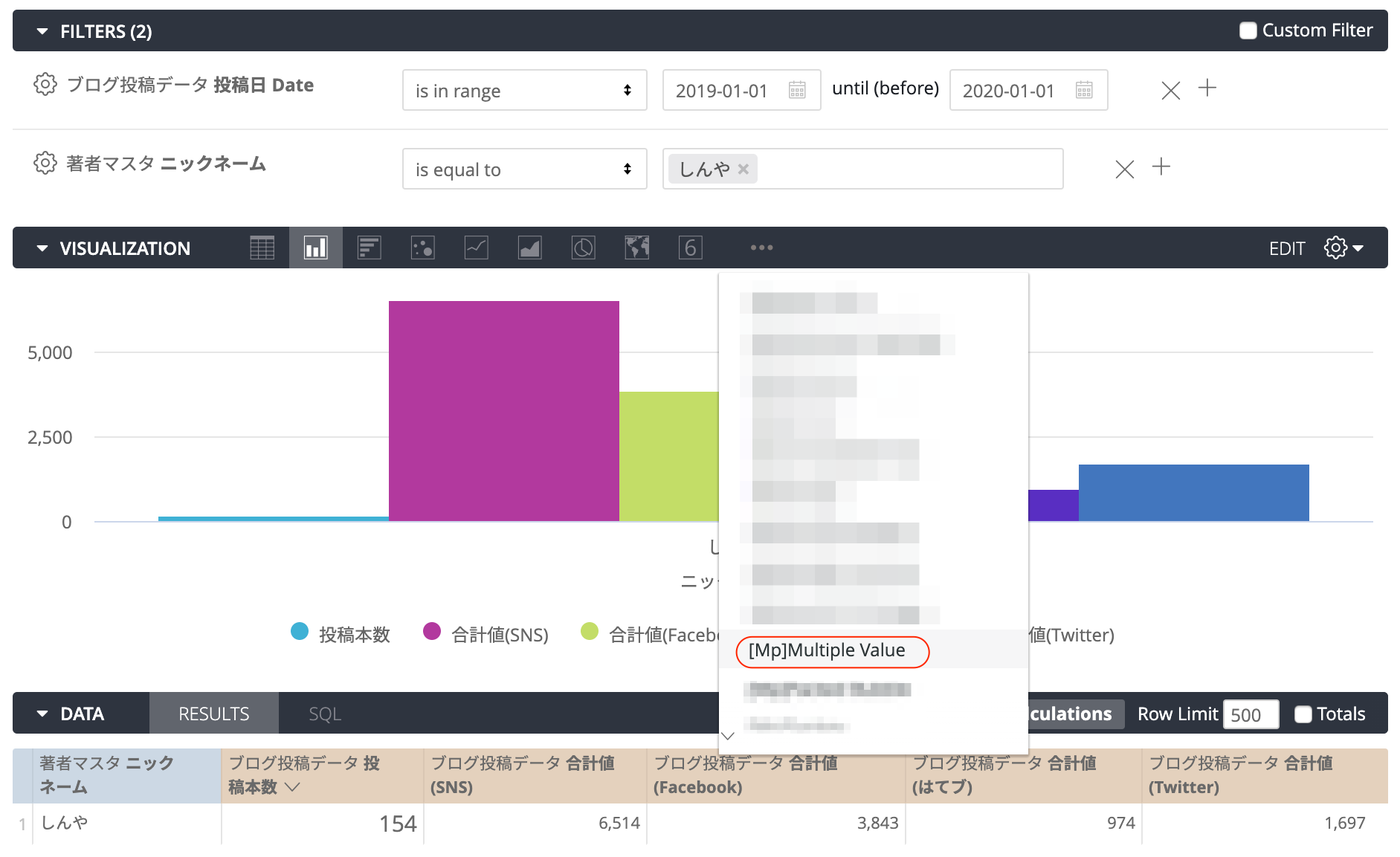The height and width of the screenshot is (857, 1400).
Task: Click the magenta 合計値(SNS) legend swatch
Action: pos(432,634)
